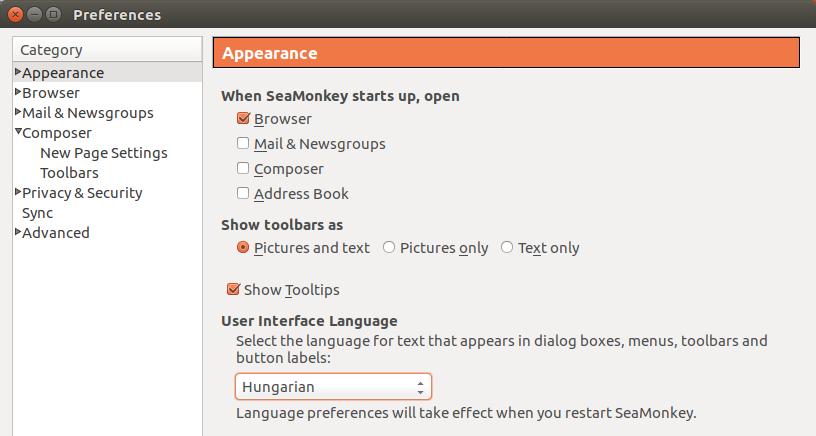Toggle the Show Tooltips checkbox
This screenshot has height=436, width=816.
coord(233,289)
